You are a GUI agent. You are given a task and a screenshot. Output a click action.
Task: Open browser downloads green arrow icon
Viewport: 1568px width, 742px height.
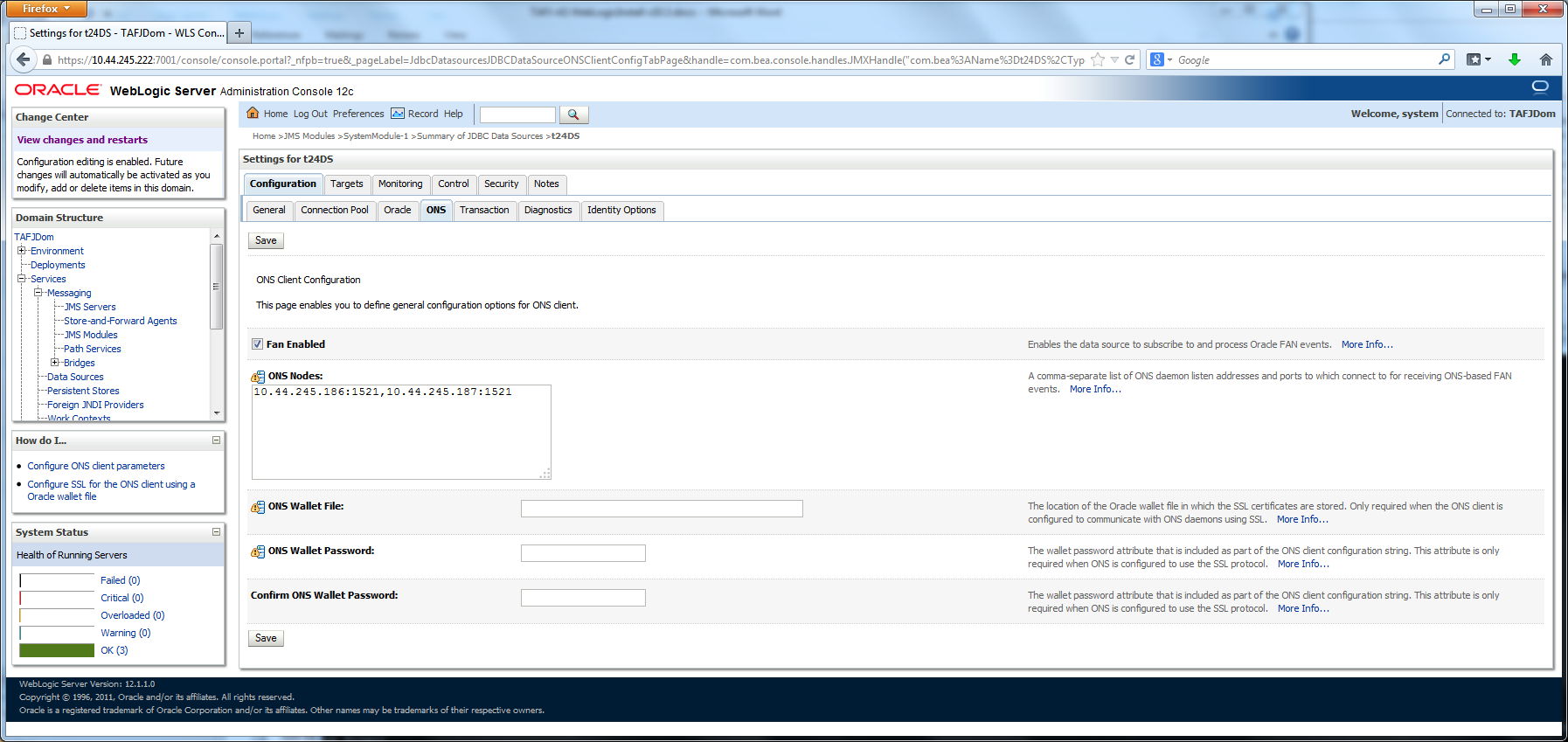pyautogui.click(x=1515, y=59)
